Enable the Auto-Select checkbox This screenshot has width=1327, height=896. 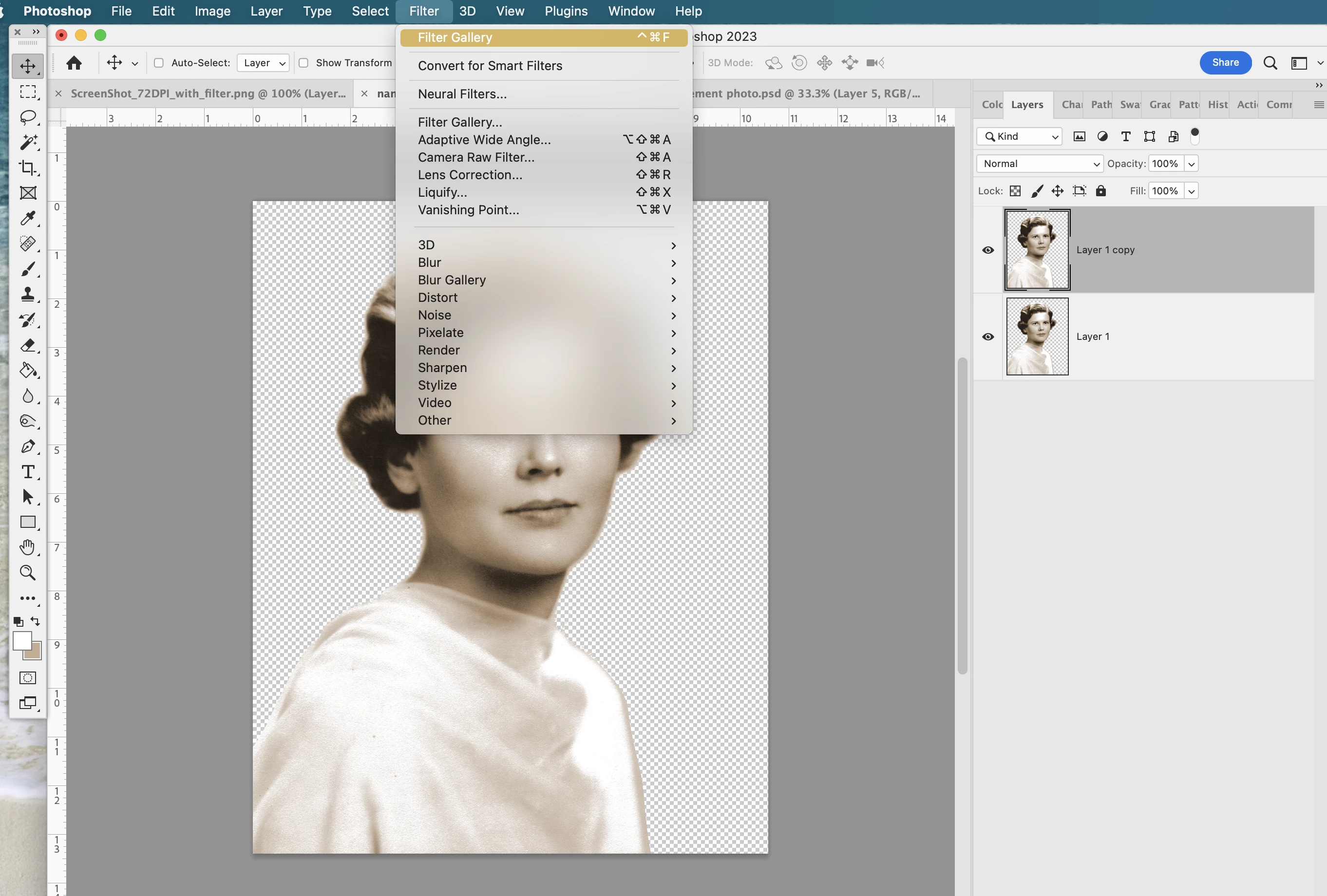[159, 63]
